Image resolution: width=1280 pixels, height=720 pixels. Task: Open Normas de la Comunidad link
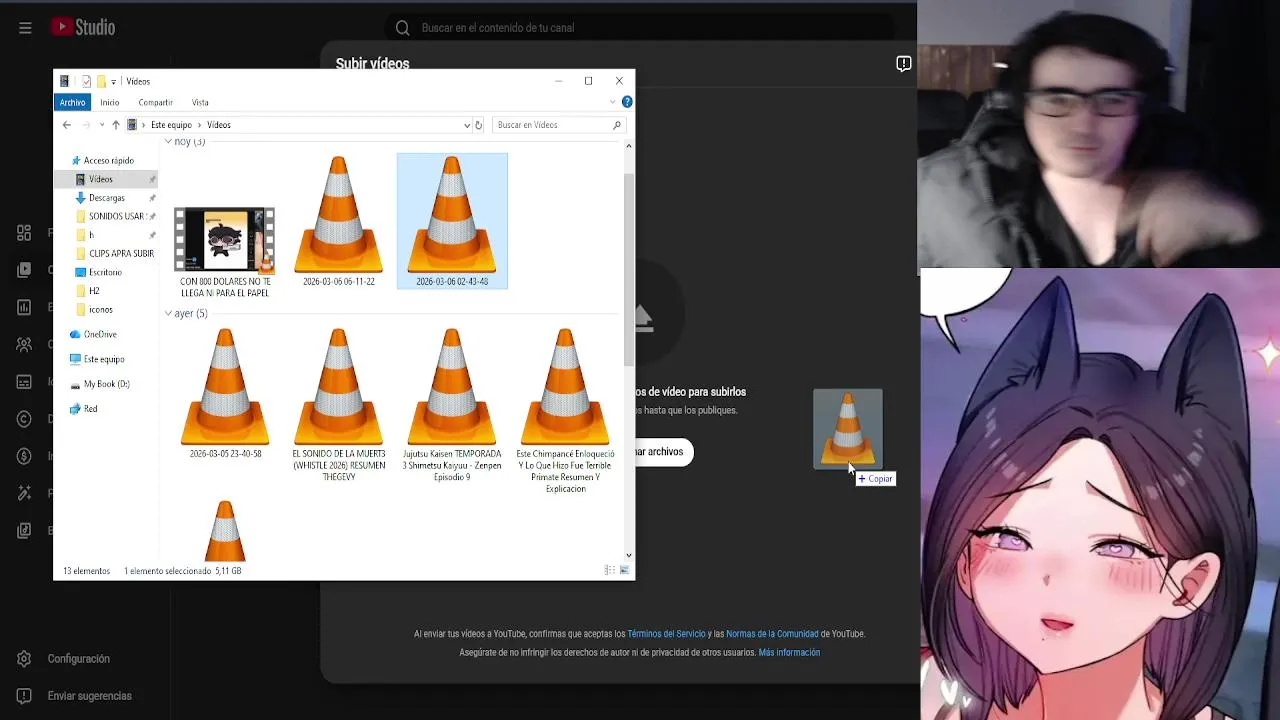tap(772, 634)
